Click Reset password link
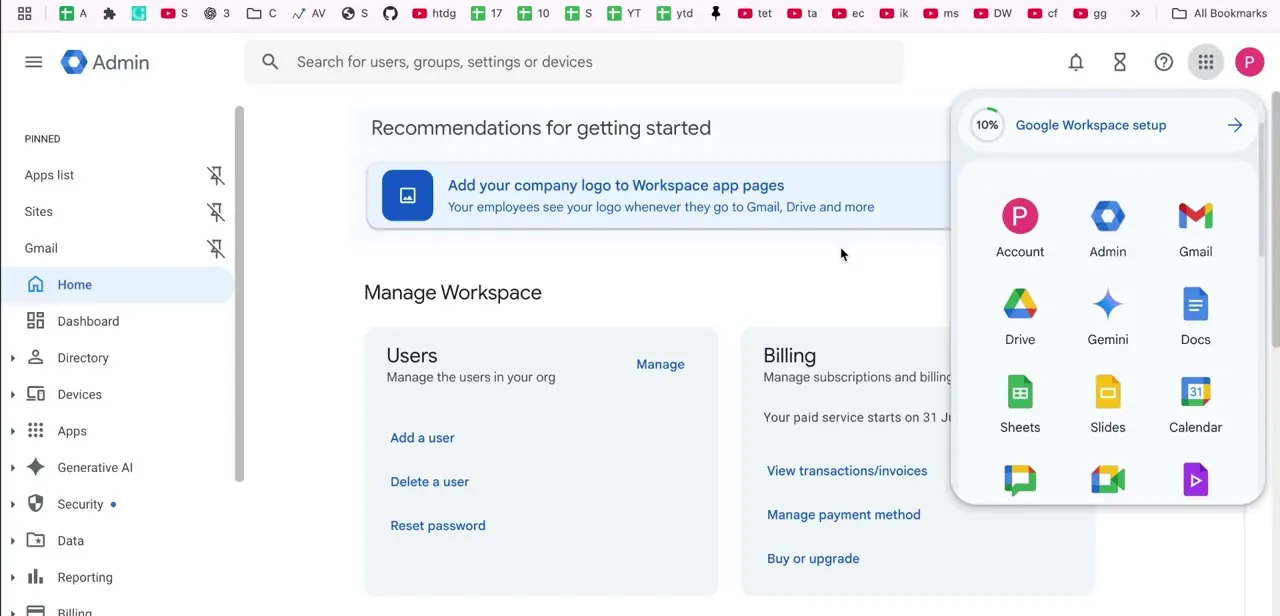Viewport: 1280px width, 616px height. coord(438,526)
